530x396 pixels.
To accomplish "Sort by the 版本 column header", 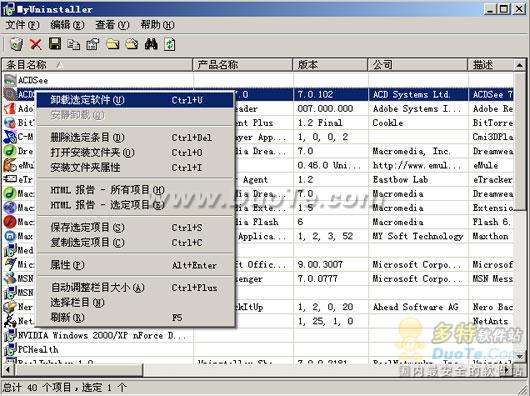I will [330, 65].
